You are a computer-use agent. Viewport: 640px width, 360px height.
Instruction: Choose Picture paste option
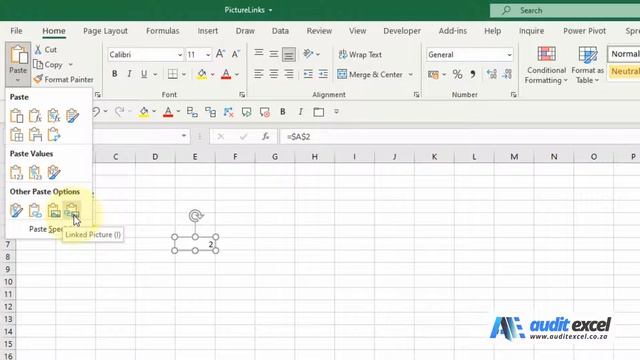(x=54, y=211)
